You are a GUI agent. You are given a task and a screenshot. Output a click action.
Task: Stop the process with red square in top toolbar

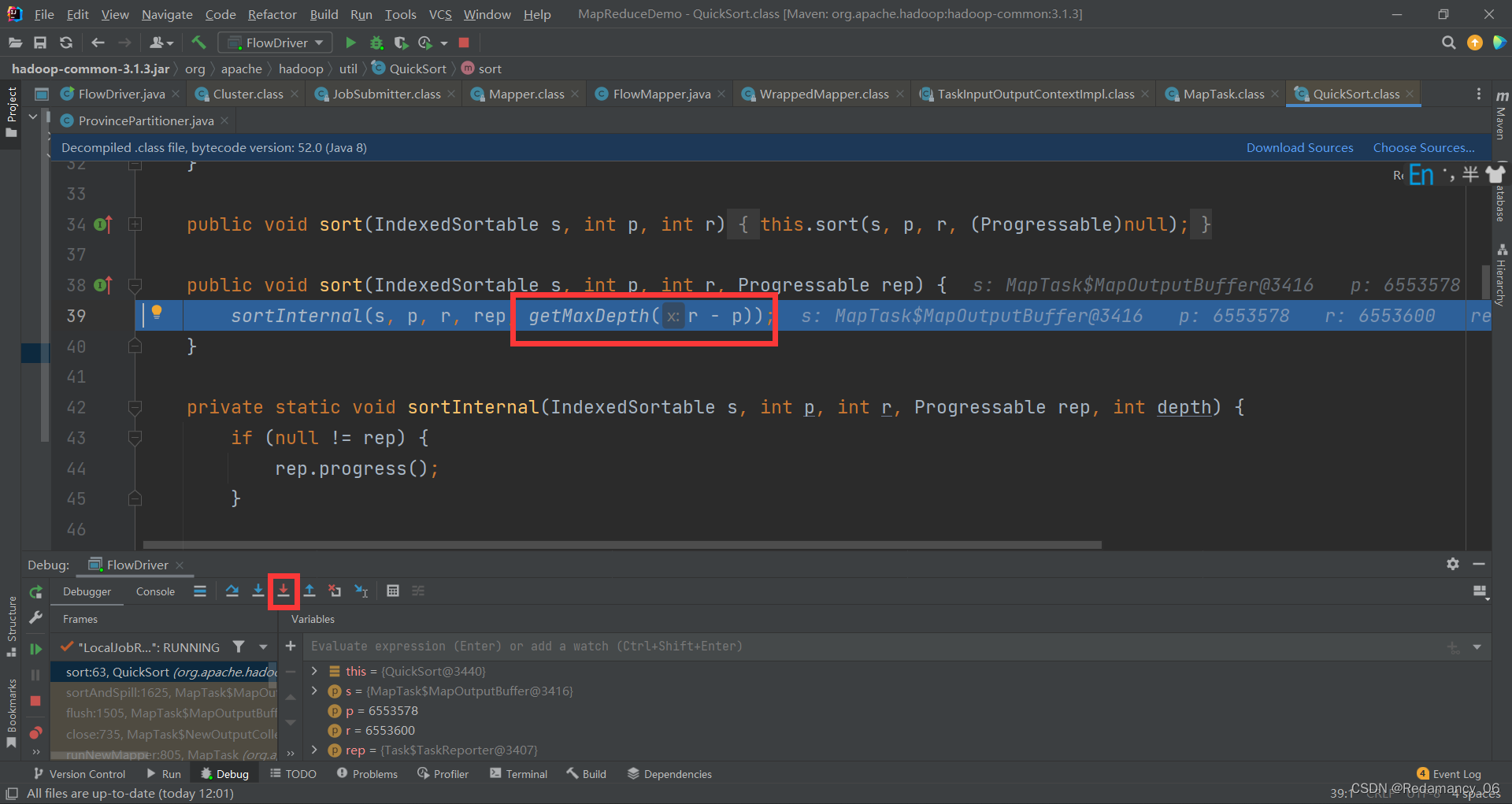click(x=464, y=43)
